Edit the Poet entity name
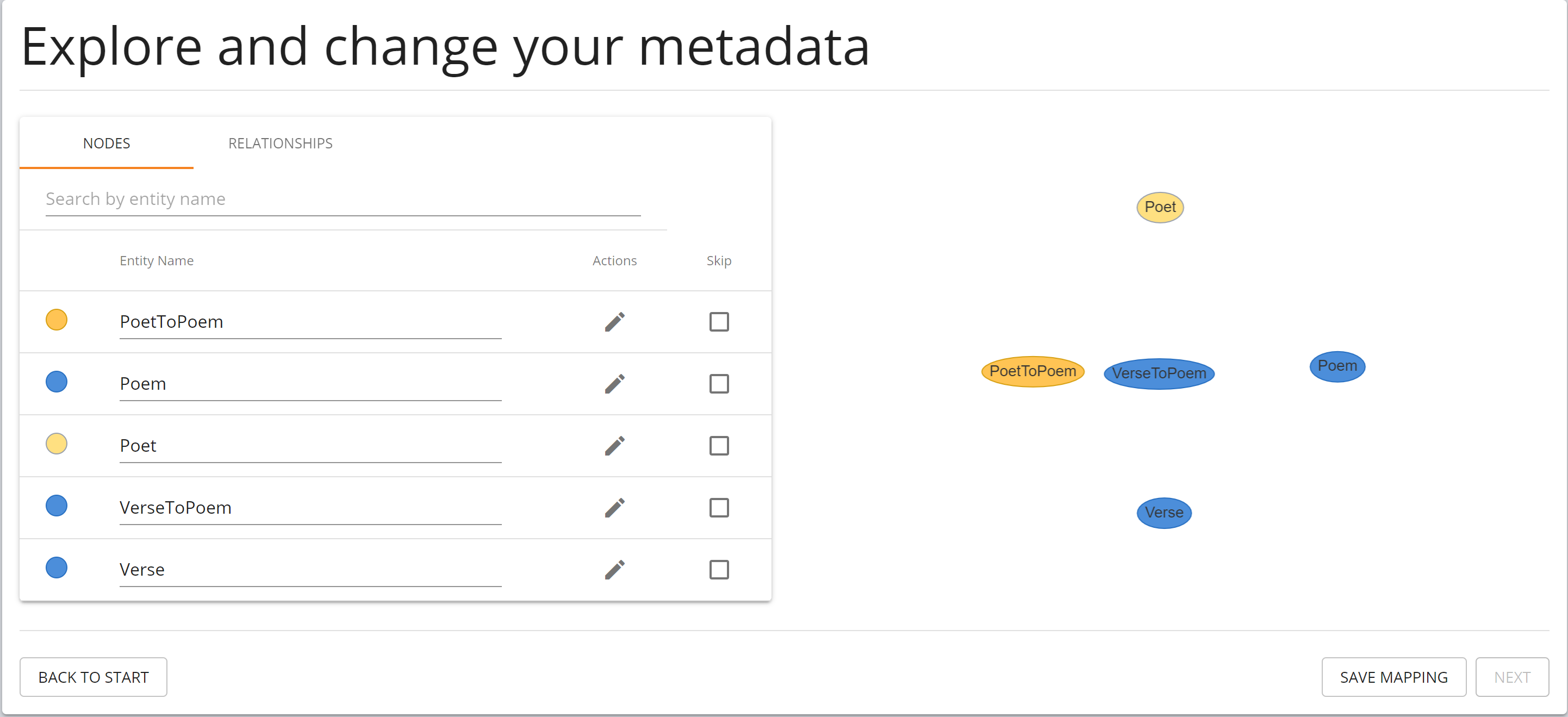Viewport: 1568px width, 717px height. pyautogui.click(x=614, y=446)
